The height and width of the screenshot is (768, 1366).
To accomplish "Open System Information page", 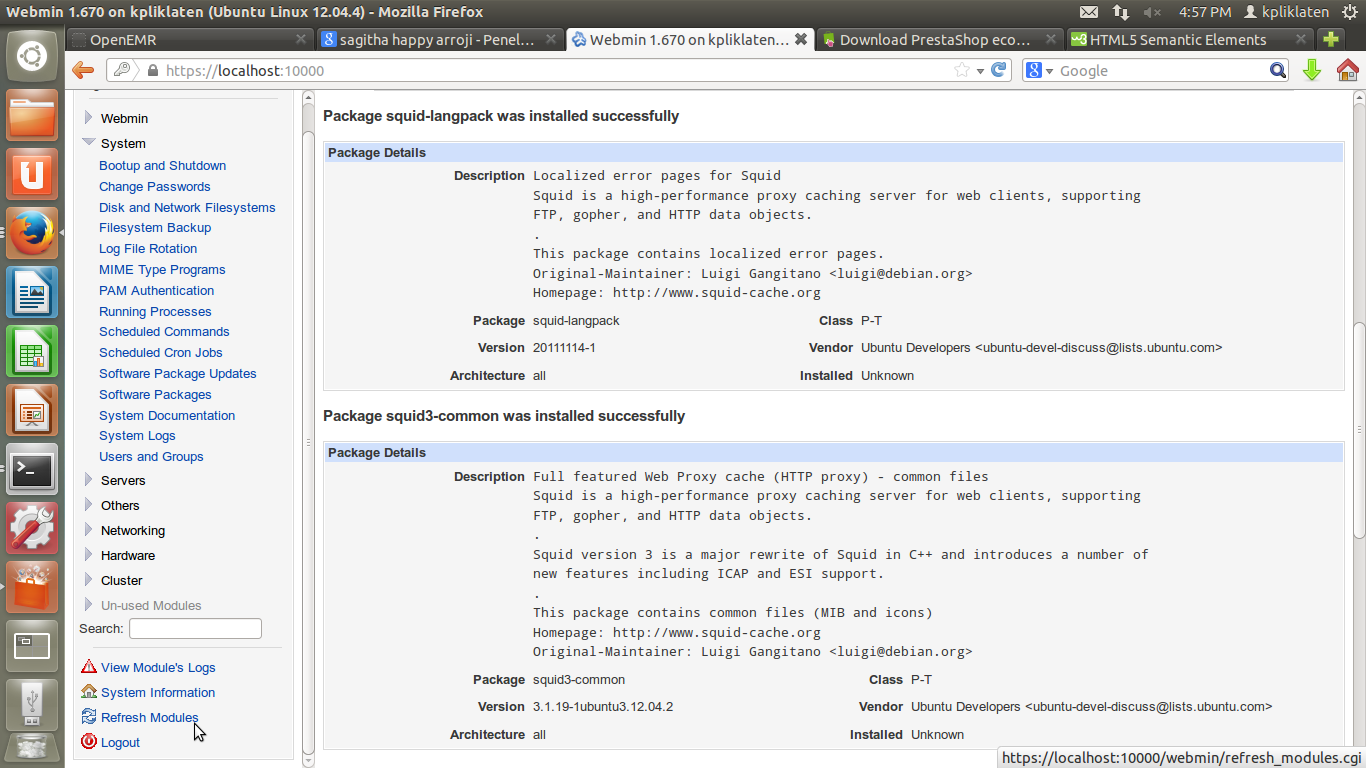I will [x=158, y=693].
